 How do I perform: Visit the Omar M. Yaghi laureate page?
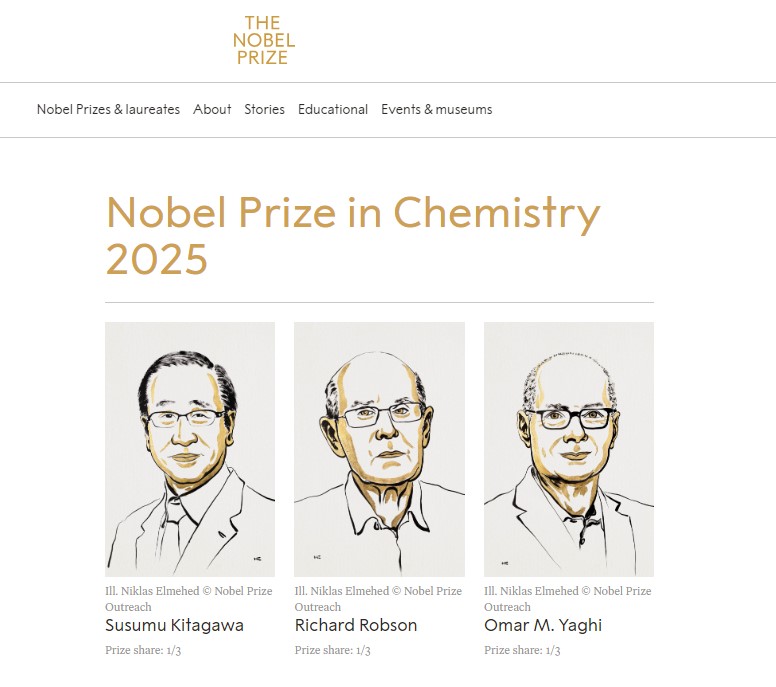543,626
